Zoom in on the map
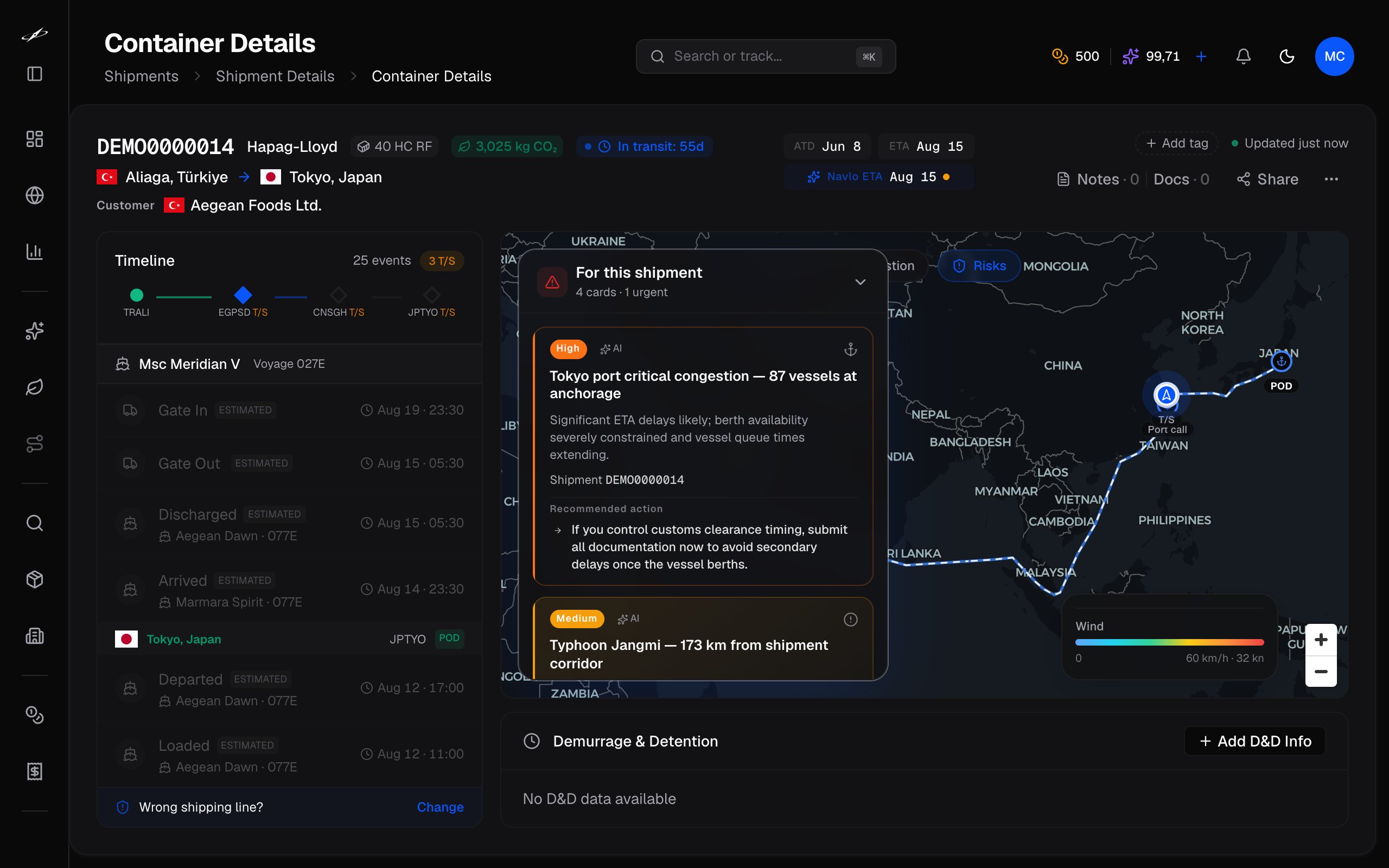 [1321, 640]
